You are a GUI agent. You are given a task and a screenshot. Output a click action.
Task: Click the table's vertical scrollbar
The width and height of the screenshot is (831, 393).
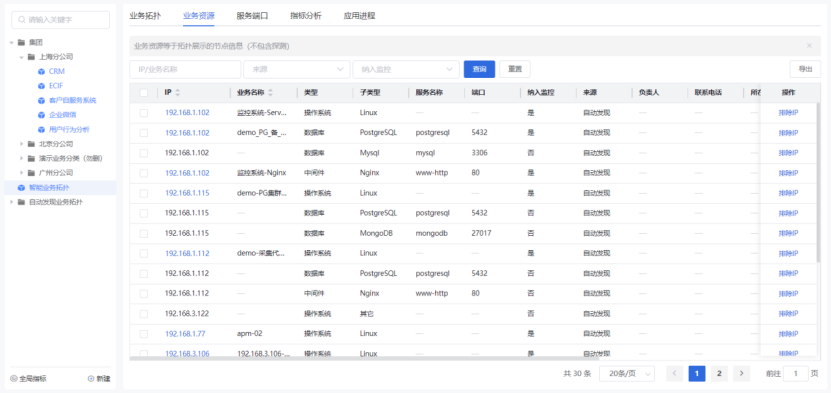pyautogui.click(x=818, y=183)
